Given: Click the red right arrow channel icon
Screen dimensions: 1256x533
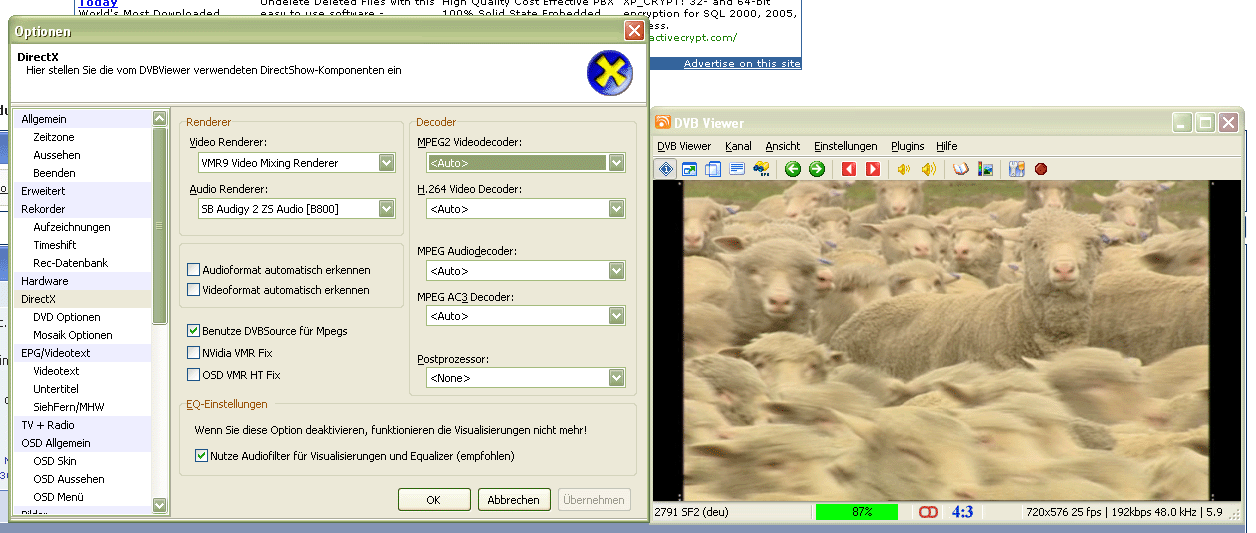Looking at the screenshot, I should [x=873, y=169].
